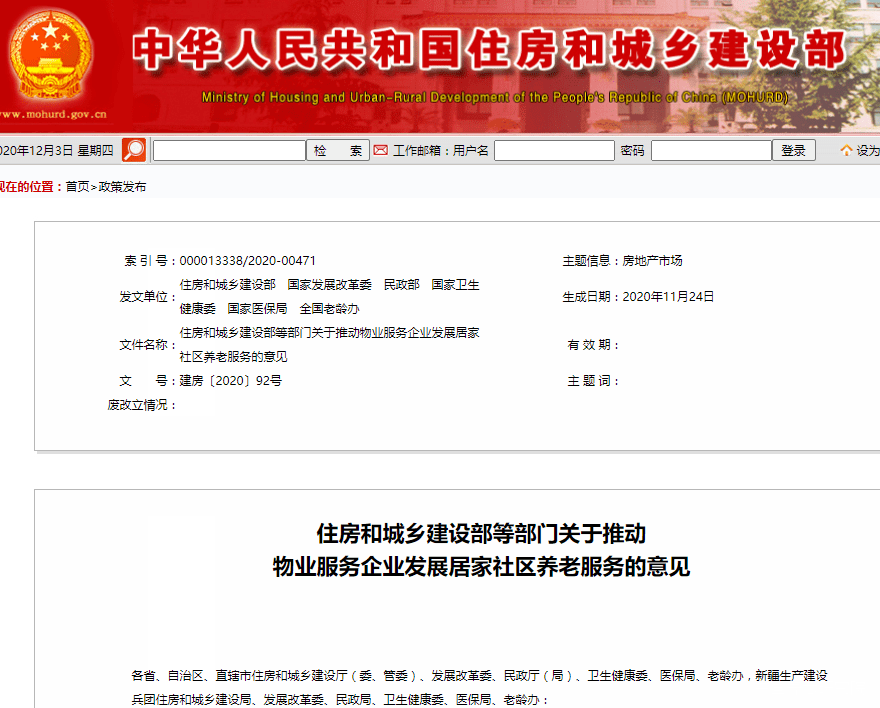
Task: Open the 政策发布 breadcrumb link
Action: point(122,187)
